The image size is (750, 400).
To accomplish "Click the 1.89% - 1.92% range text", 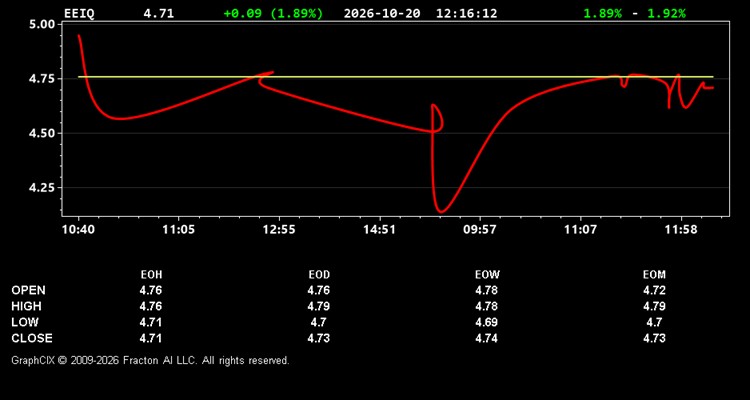I will [634, 13].
